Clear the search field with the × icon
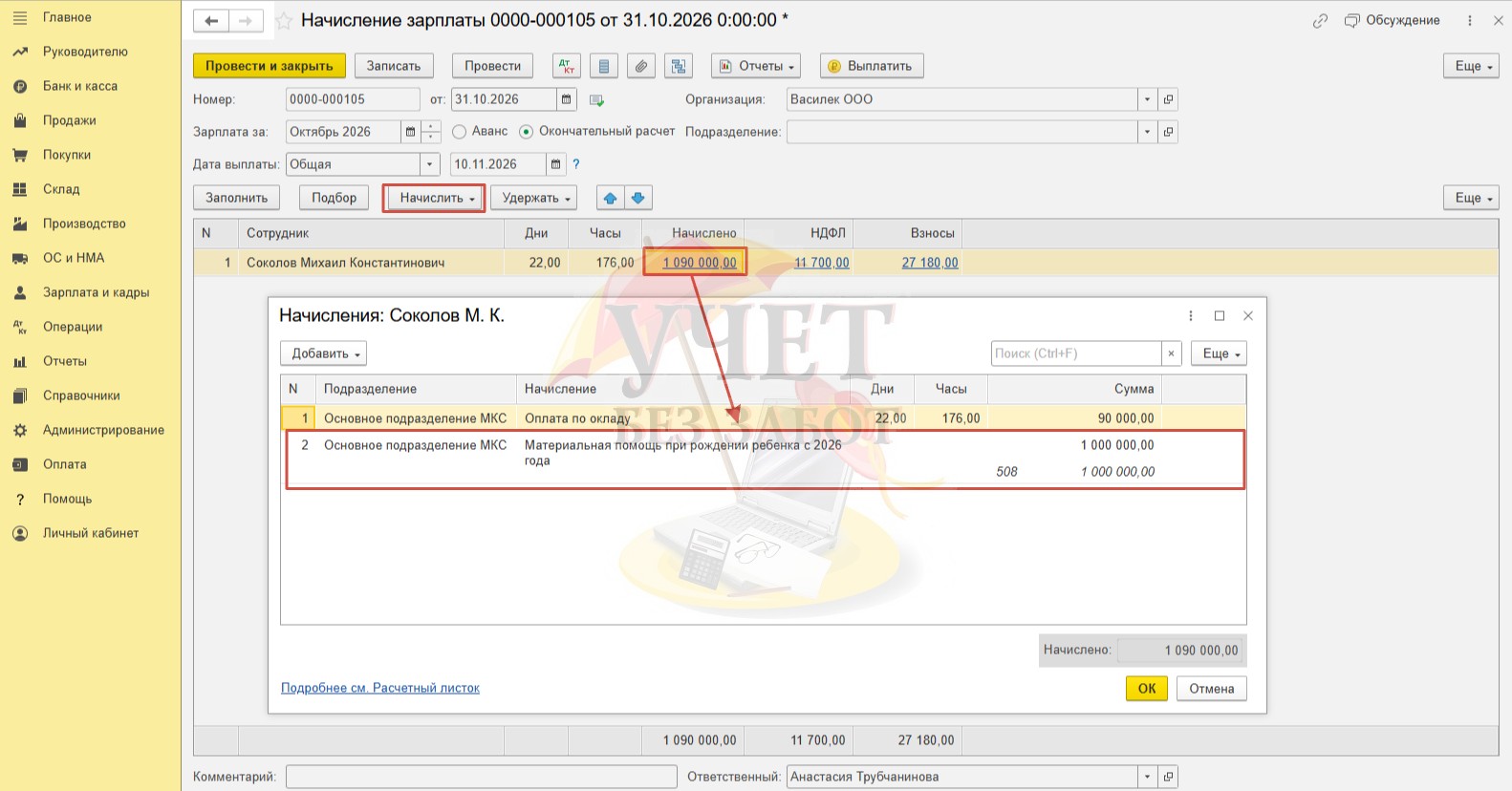The height and width of the screenshot is (791, 1512). point(1171,353)
